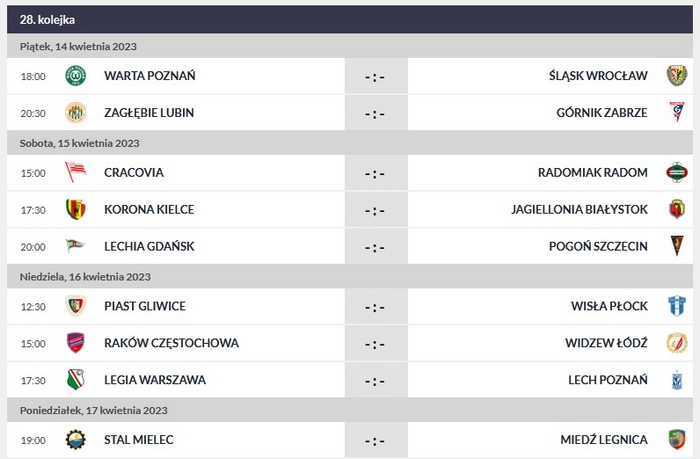Click the Lech Poznań club crest

pos(676,380)
